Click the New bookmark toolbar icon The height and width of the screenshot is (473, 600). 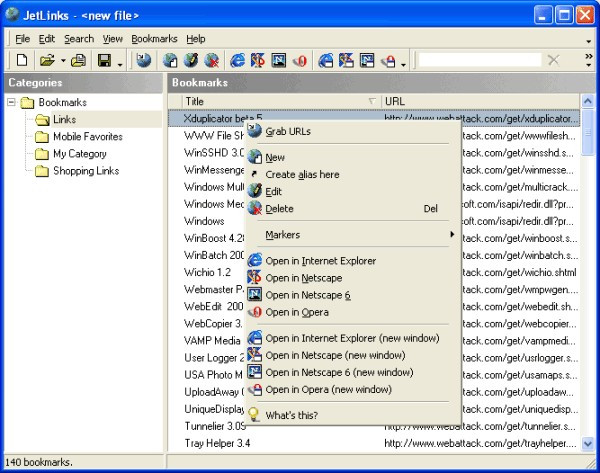tap(170, 60)
